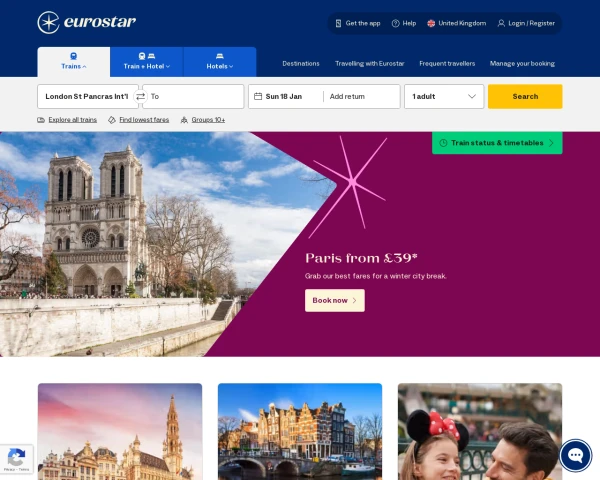This screenshot has height=480, width=600.
Task: Click the yellow Search button
Action: tap(525, 96)
